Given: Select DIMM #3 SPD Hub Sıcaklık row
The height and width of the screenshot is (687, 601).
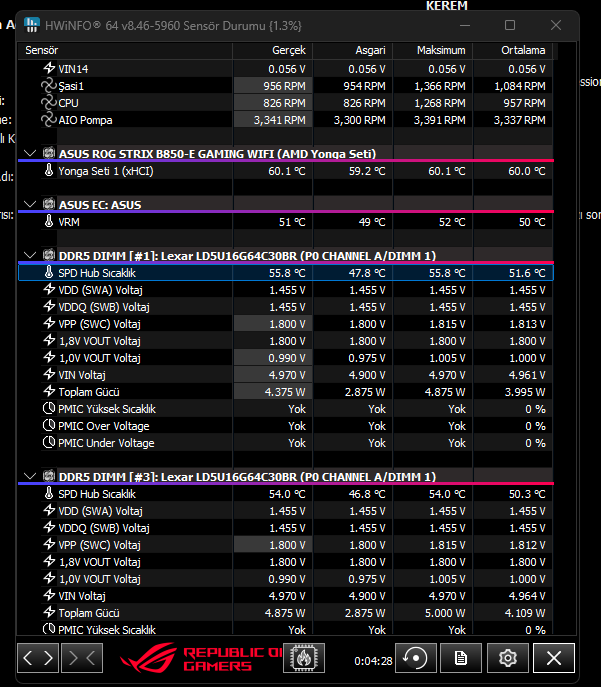Looking at the screenshot, I should (286, 494).
